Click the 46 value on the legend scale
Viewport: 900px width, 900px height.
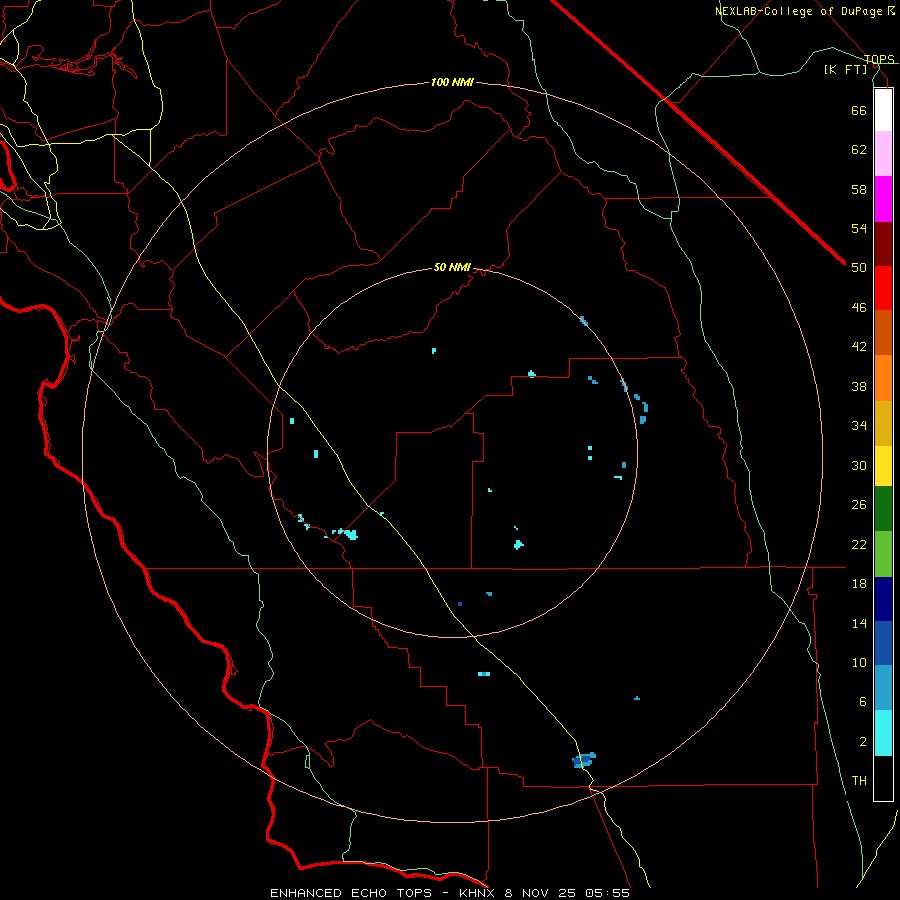tap(859, 308)
